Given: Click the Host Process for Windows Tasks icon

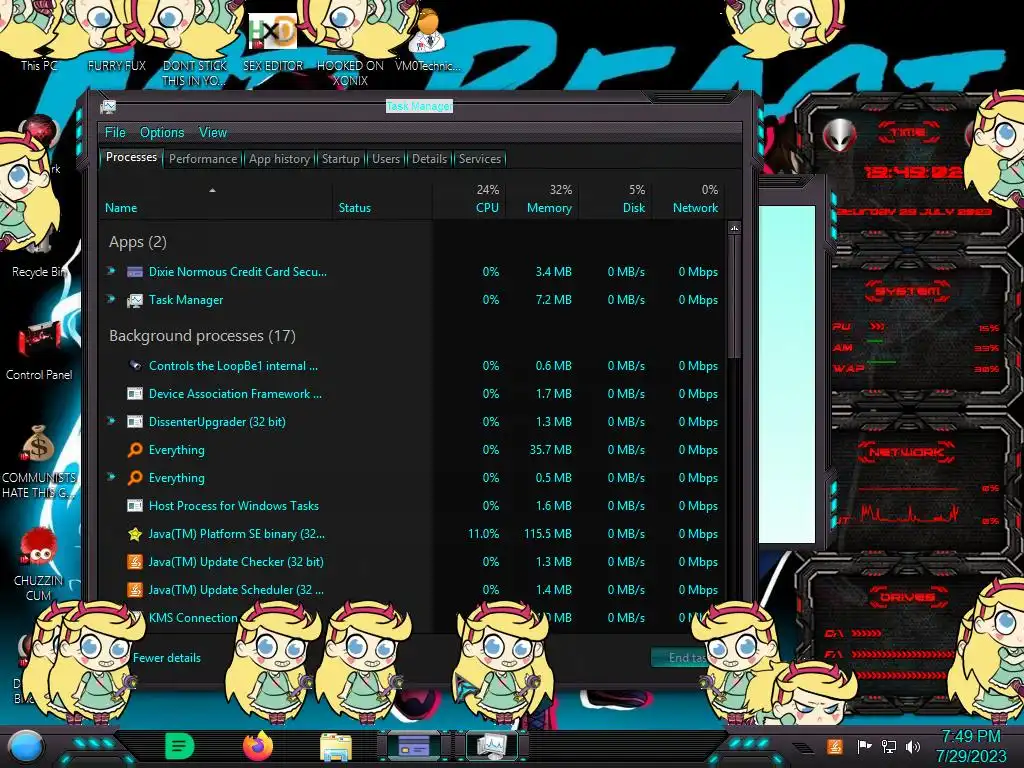Looking at the screenshot, I should [x=135, y=505].
